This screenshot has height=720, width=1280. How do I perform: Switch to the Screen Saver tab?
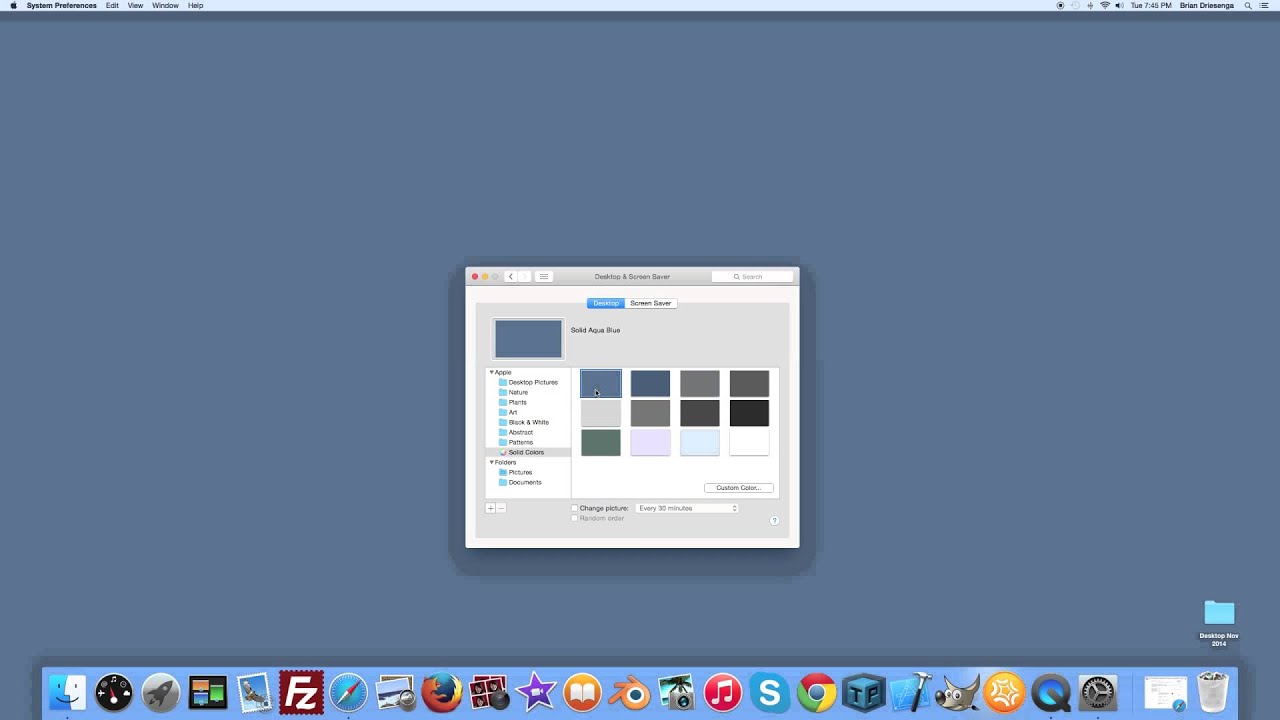(x=651, y=303)
